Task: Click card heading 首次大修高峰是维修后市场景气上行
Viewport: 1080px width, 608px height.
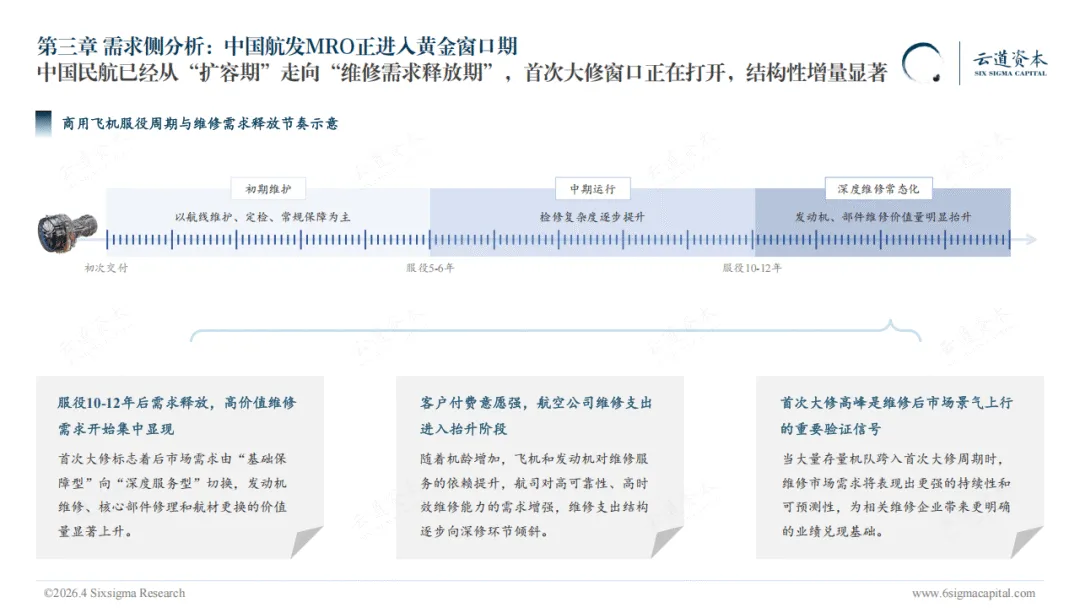Action: click(x=896, y=415)
